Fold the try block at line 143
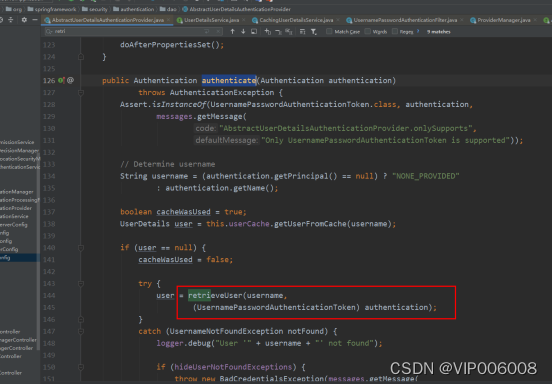553x385 pixels. (81, 284)
